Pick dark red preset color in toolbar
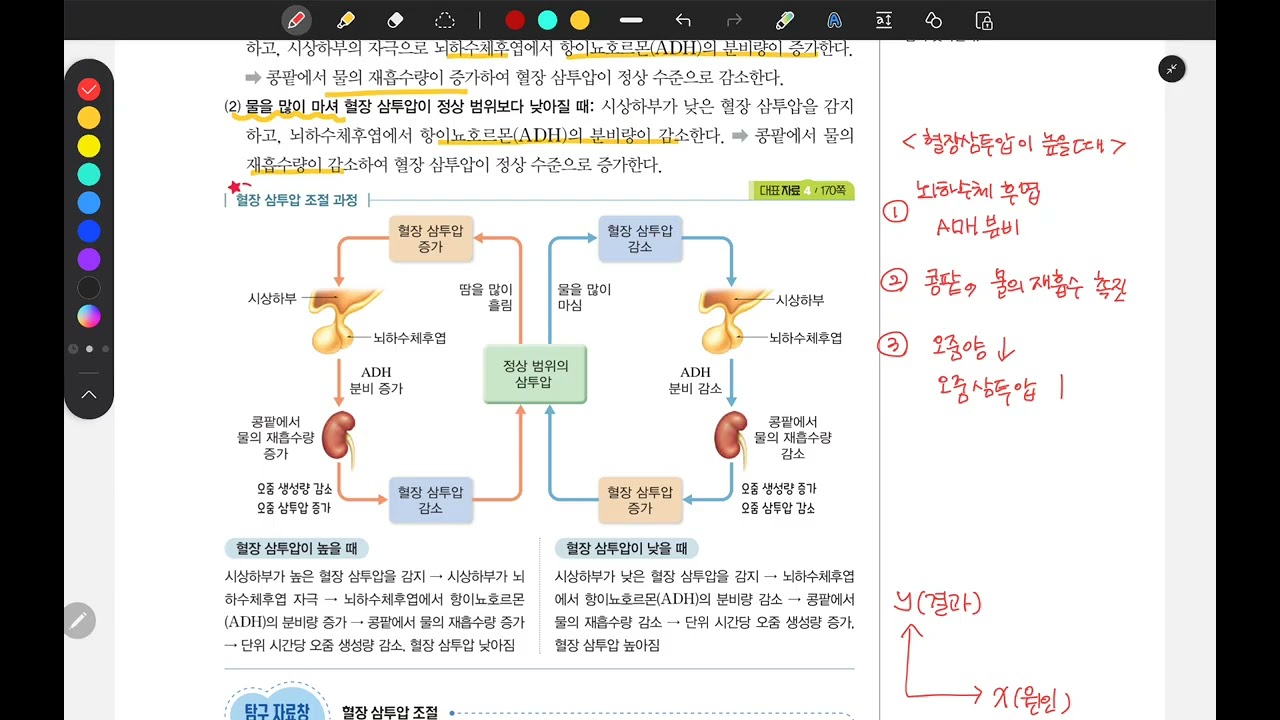The width and height of the screenshot is (1280, 720). point(515,20)
